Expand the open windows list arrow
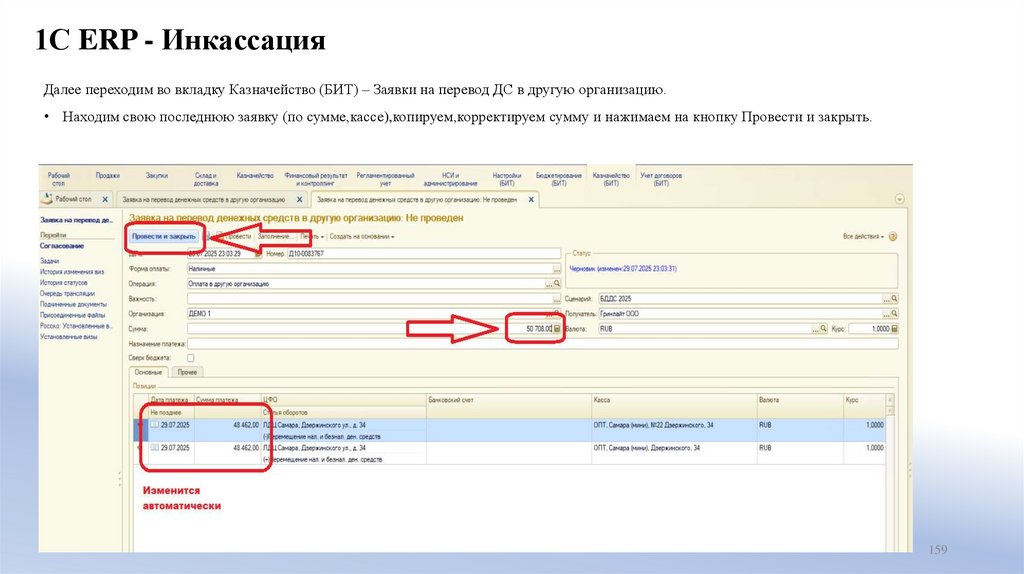Image resolution: width=1024 pixels, height=574 pixels. (899, 199)
